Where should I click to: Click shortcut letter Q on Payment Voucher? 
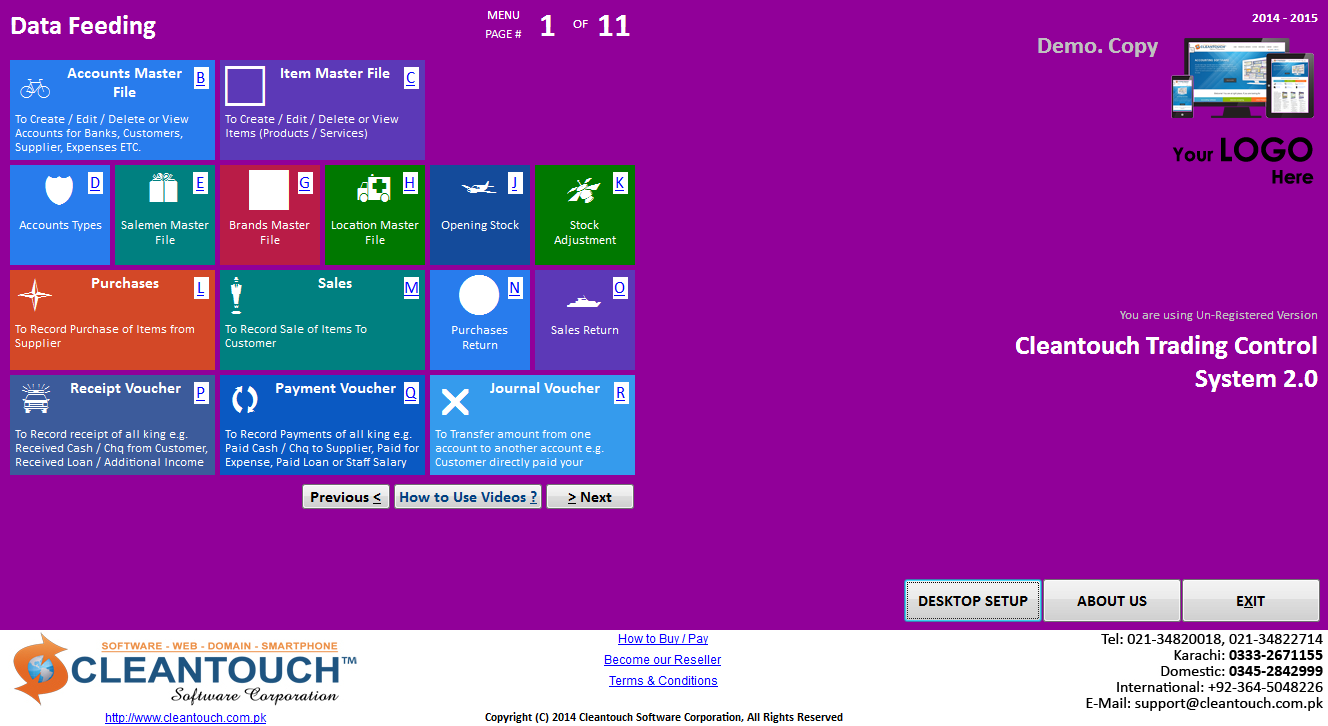411,393
